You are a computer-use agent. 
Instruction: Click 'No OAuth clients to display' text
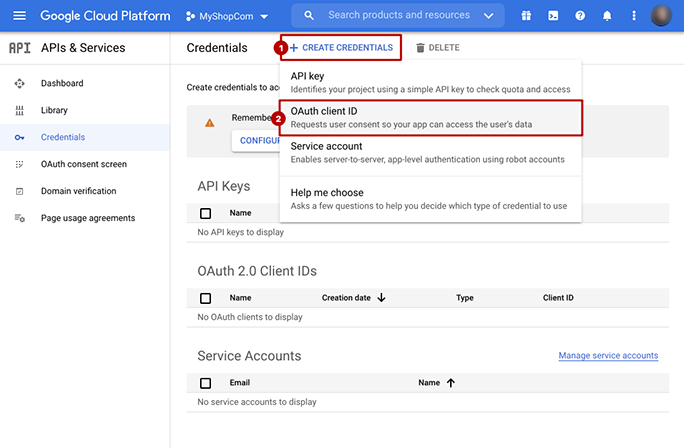pos(250,317)
